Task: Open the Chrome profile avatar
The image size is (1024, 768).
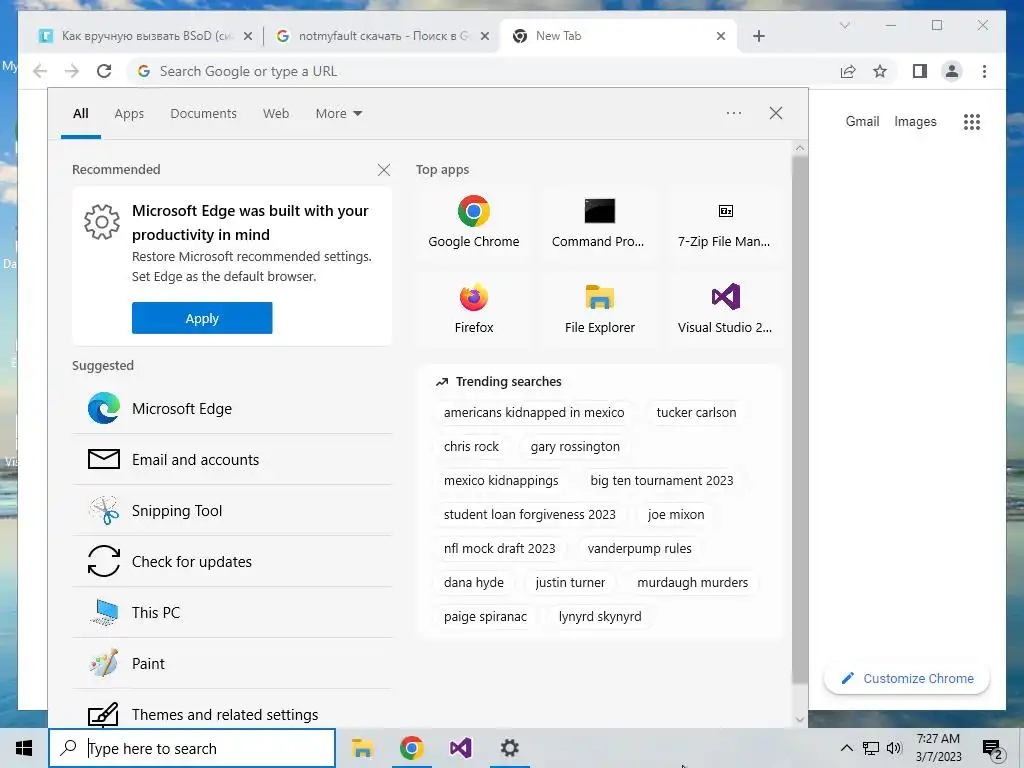Action: [952, 71]
